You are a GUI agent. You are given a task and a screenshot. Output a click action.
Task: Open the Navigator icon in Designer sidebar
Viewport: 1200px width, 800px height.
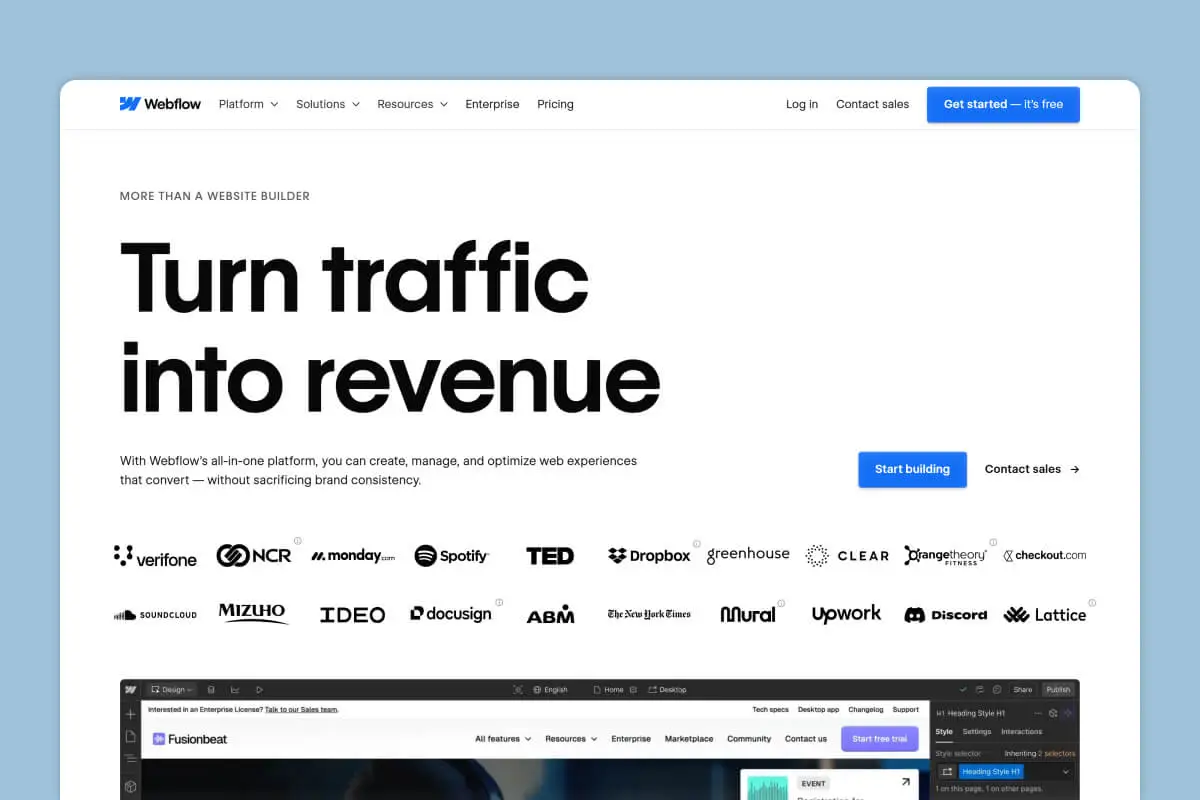pyautogui.click(x=130, y=759)
